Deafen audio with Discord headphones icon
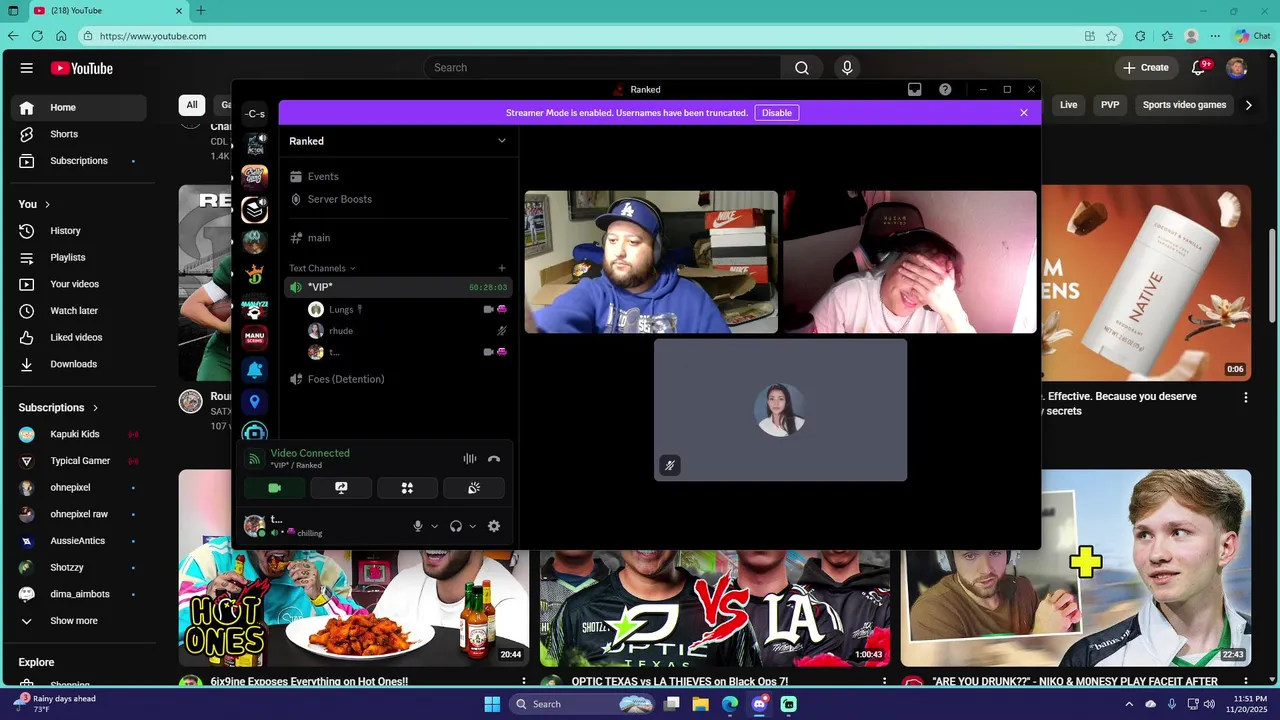This screenshot has width=1280, height=720. (456, 526)
